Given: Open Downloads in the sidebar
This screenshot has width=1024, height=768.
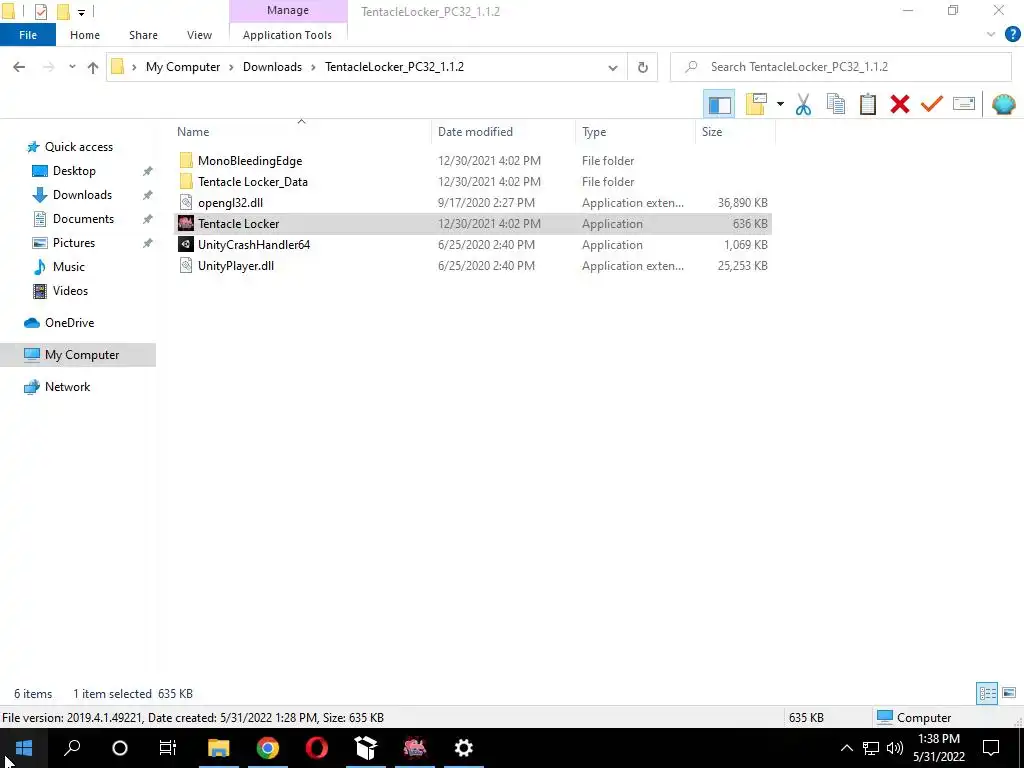Looking at the screenshot, I should click(x=82, y=195).
